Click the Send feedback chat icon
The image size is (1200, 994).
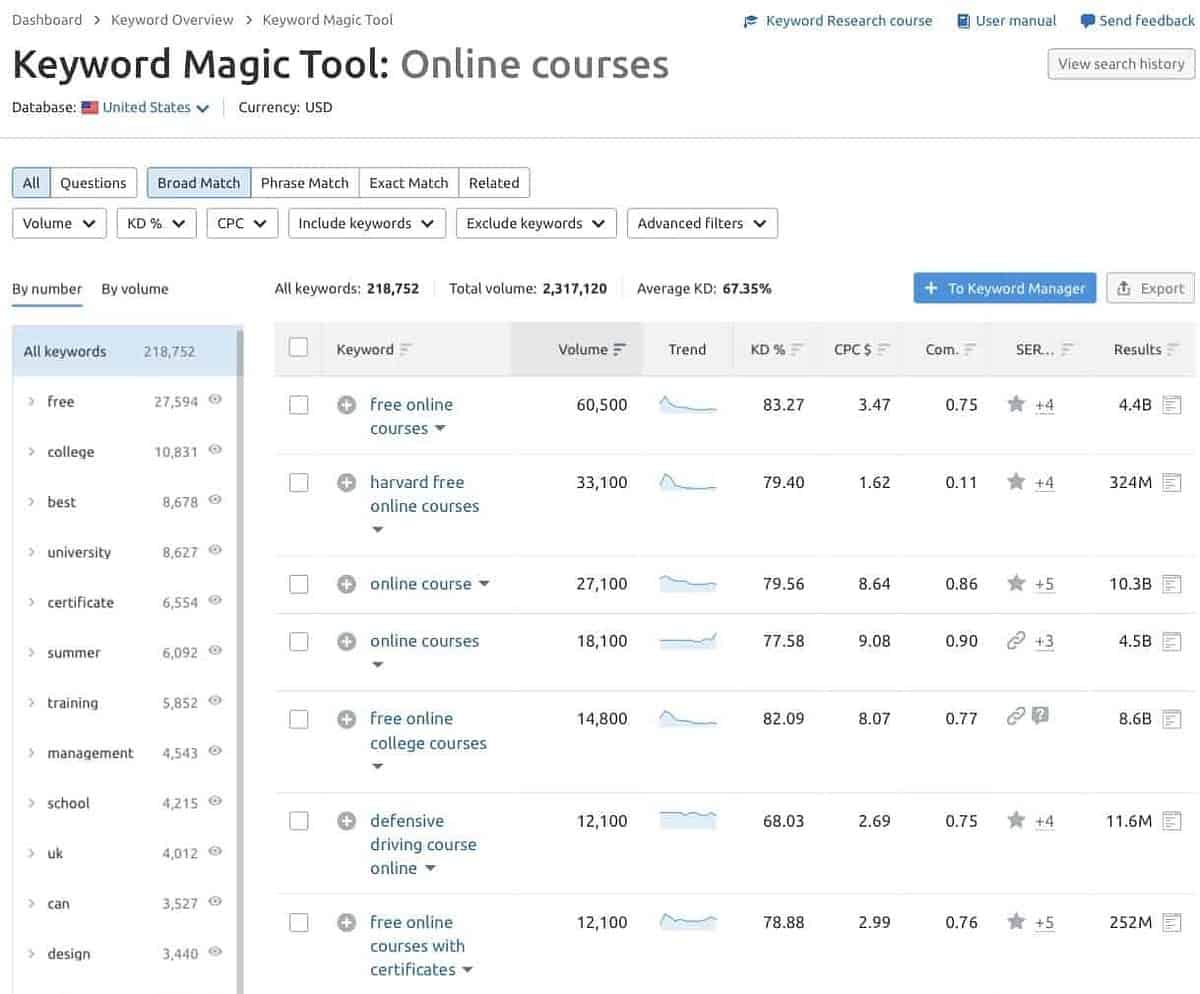1089,20
